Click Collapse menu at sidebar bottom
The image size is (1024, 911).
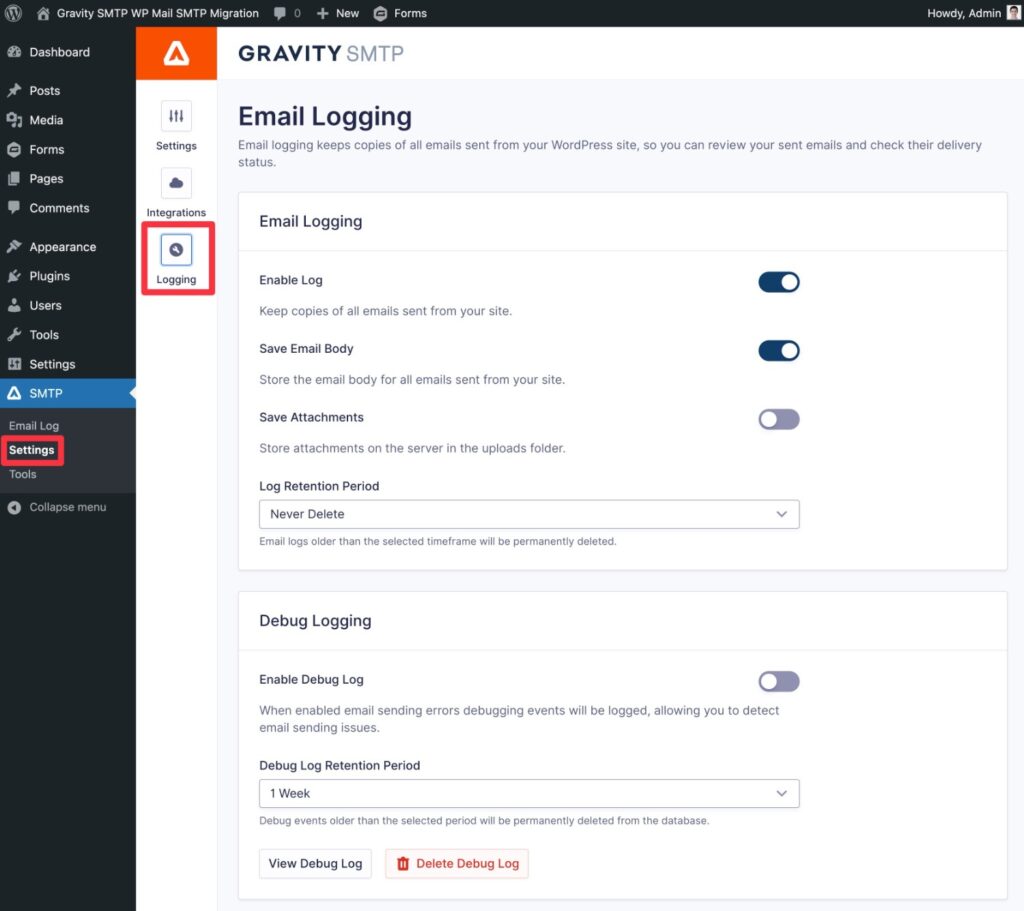pyautogui.click(x=55, y=507)
